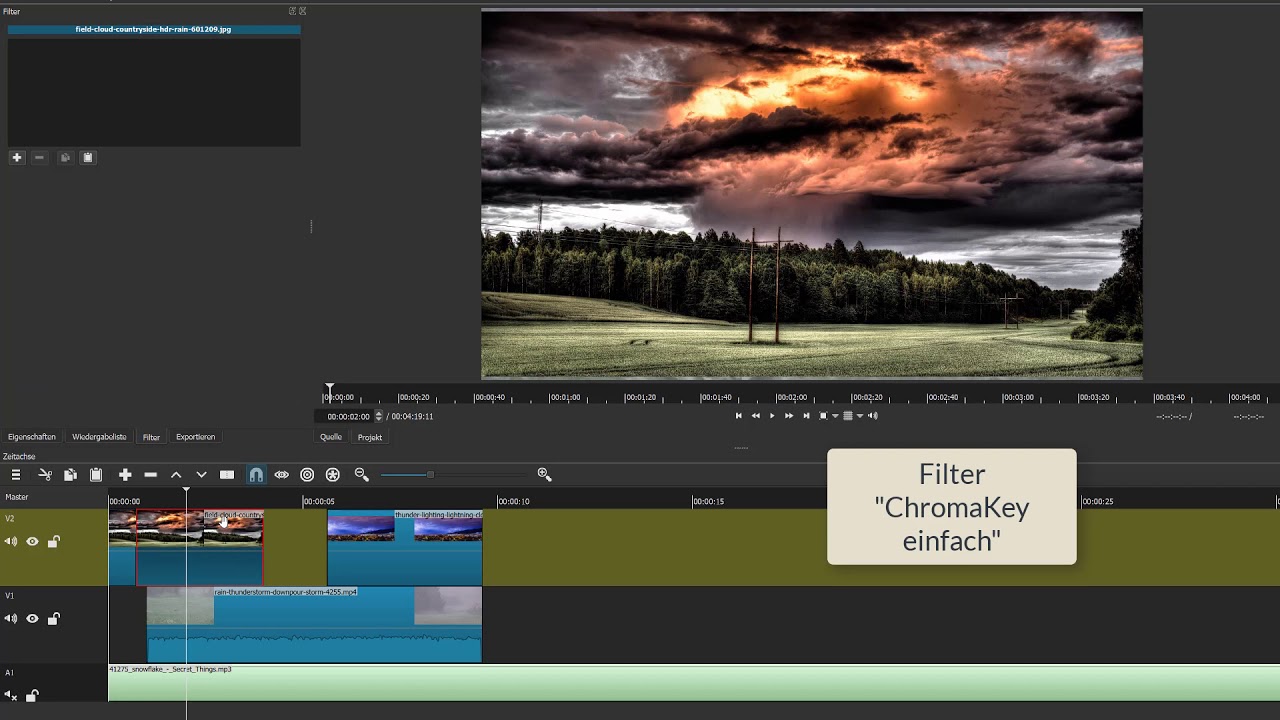Screen dimensions: 1280x720
Task: Select the snowflake Secret_Things.mp3 audio clip
Action: point(694,682)
